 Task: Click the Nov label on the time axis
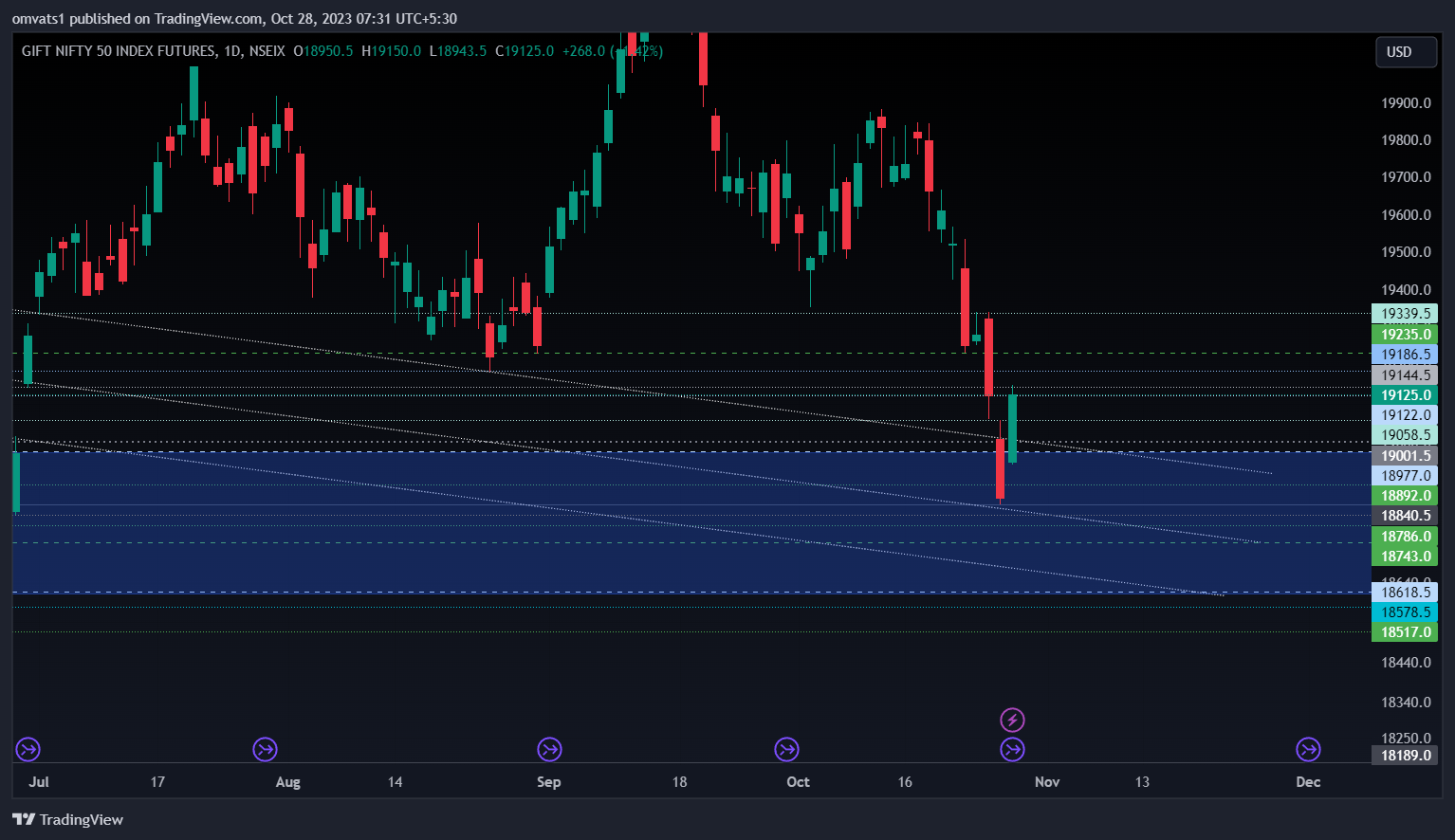[1047, 782]
